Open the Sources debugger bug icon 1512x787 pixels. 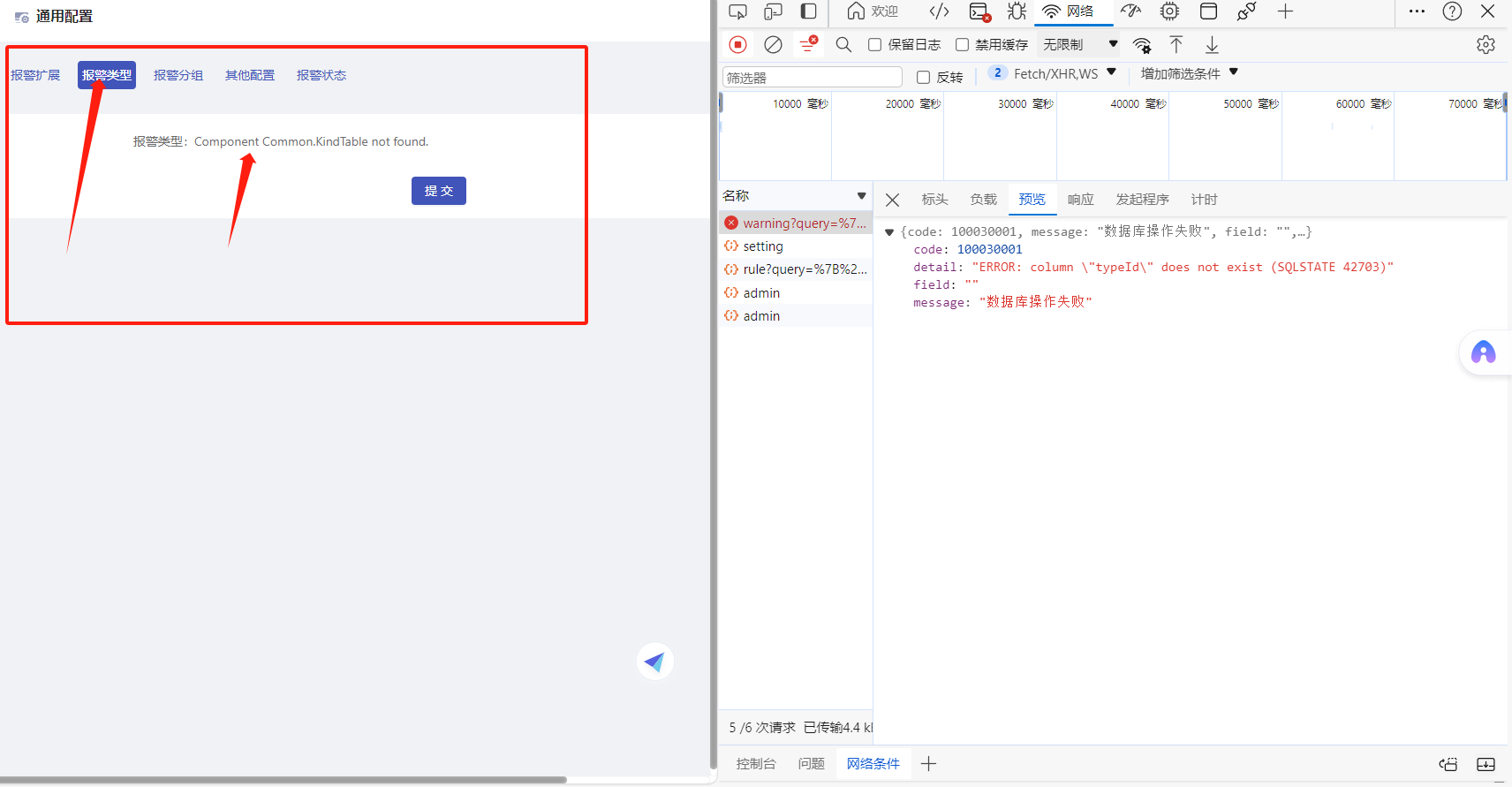[x=1017, y=11]
